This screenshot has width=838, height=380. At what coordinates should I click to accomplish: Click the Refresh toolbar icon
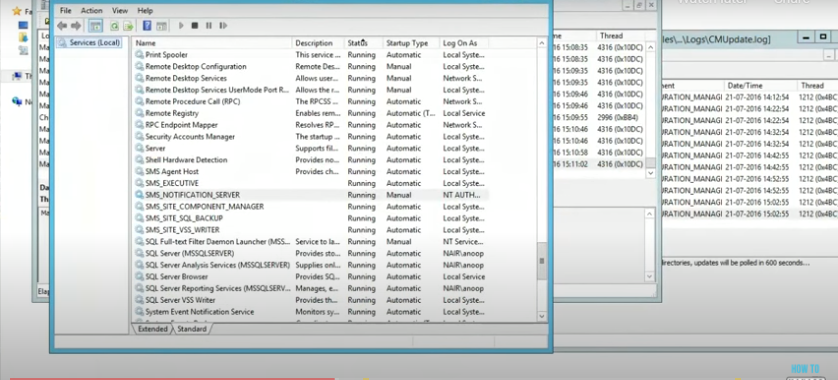click(x=114, y=26)
